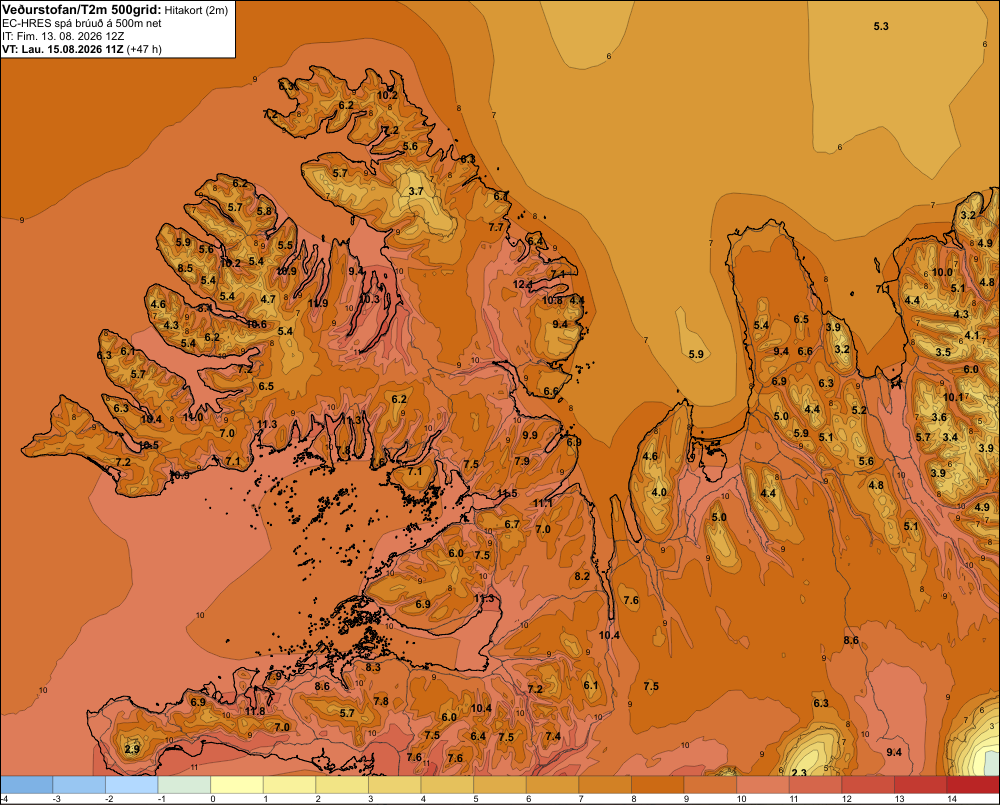
Task: Click the VT: Lau. 15.08.2026 11Z valid time line
Action: [x=82, y=49]
